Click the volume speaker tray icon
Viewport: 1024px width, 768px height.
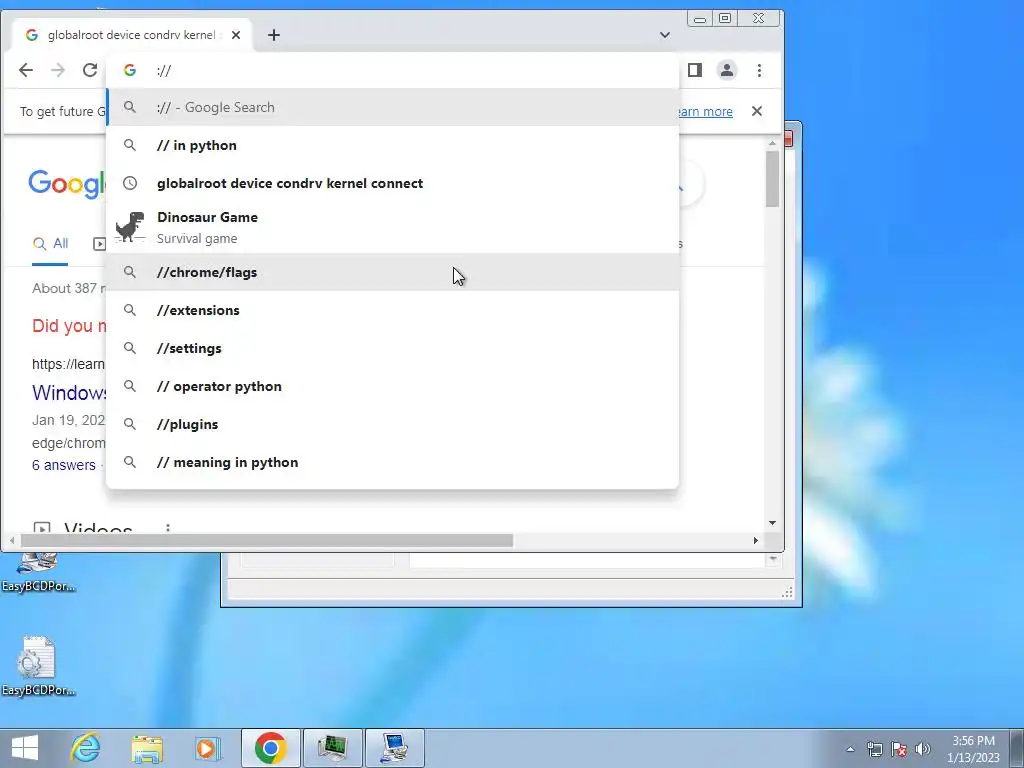[x=923, y=749]
